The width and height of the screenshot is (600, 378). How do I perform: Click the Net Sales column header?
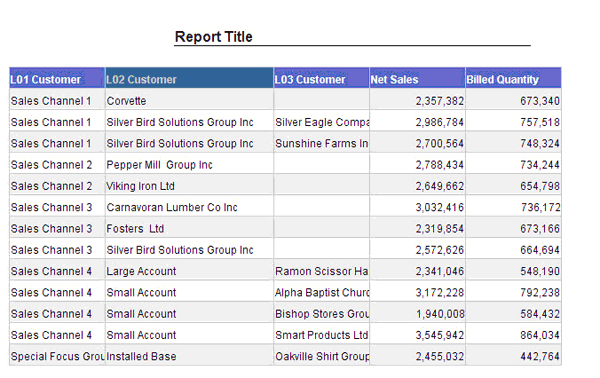[417, 78]
